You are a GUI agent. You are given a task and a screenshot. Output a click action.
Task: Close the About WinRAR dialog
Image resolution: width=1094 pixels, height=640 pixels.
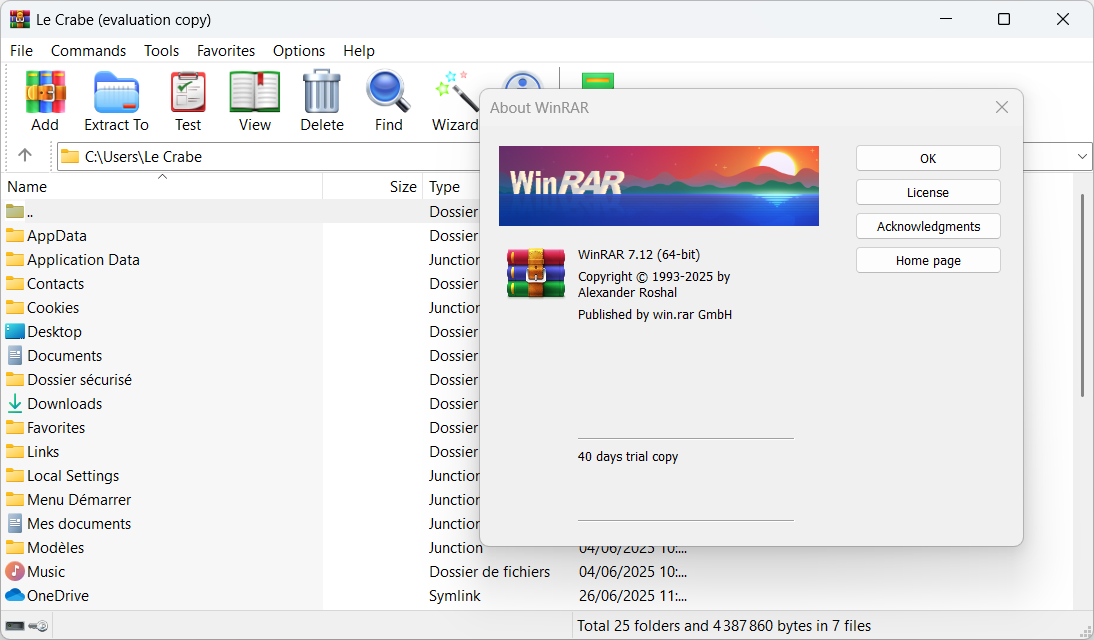click(x=1002, y=107)
